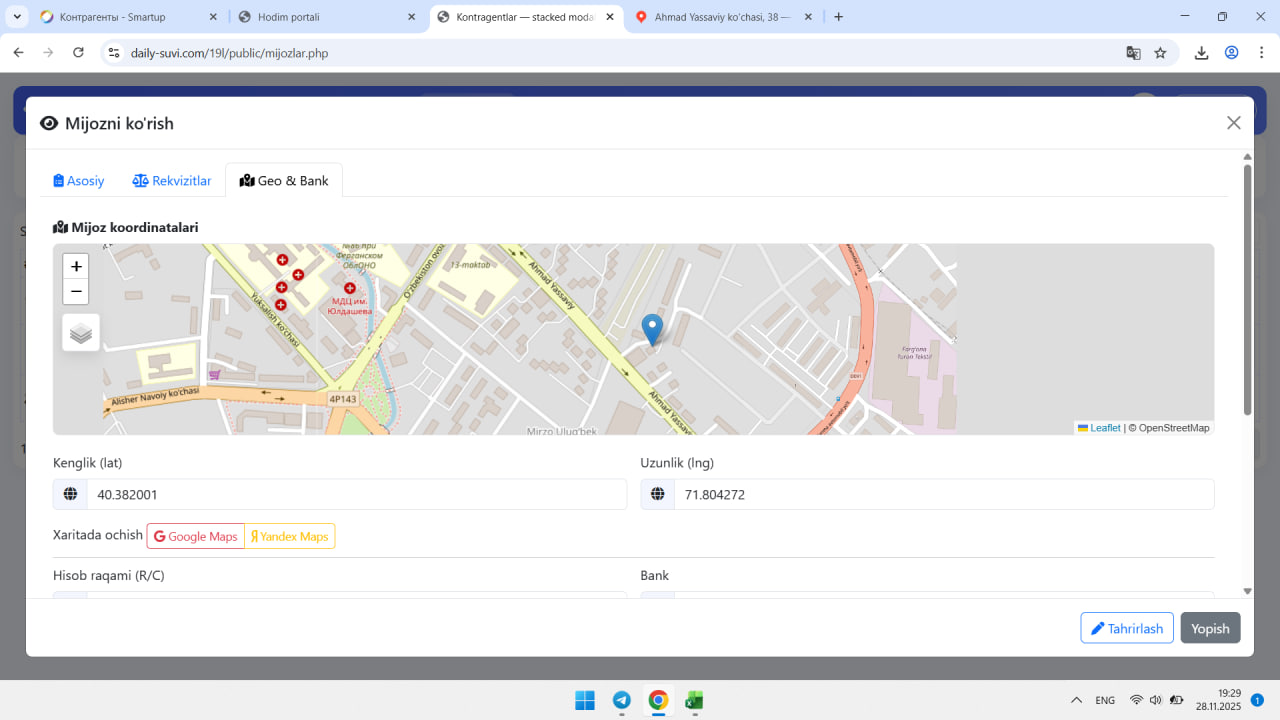Click the Google Translate icon in address bar
The width and height of the screenshot is (1280, 720).
(x=1133, y=53)
